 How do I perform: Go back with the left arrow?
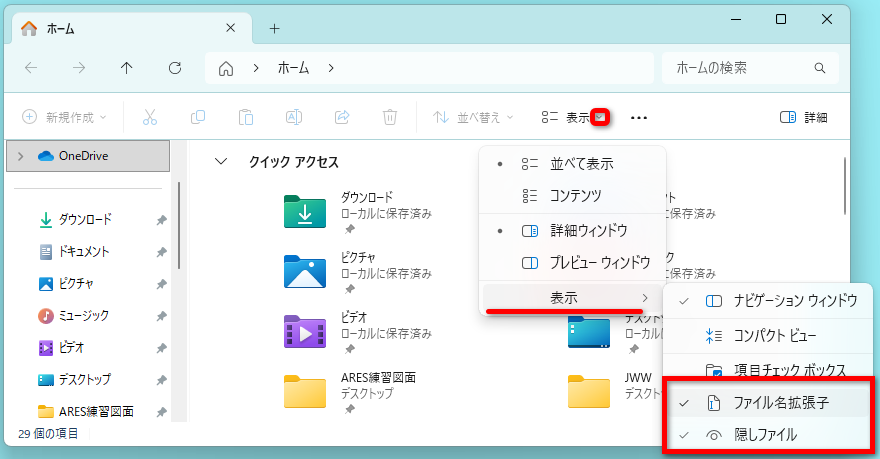pos(31,68)
